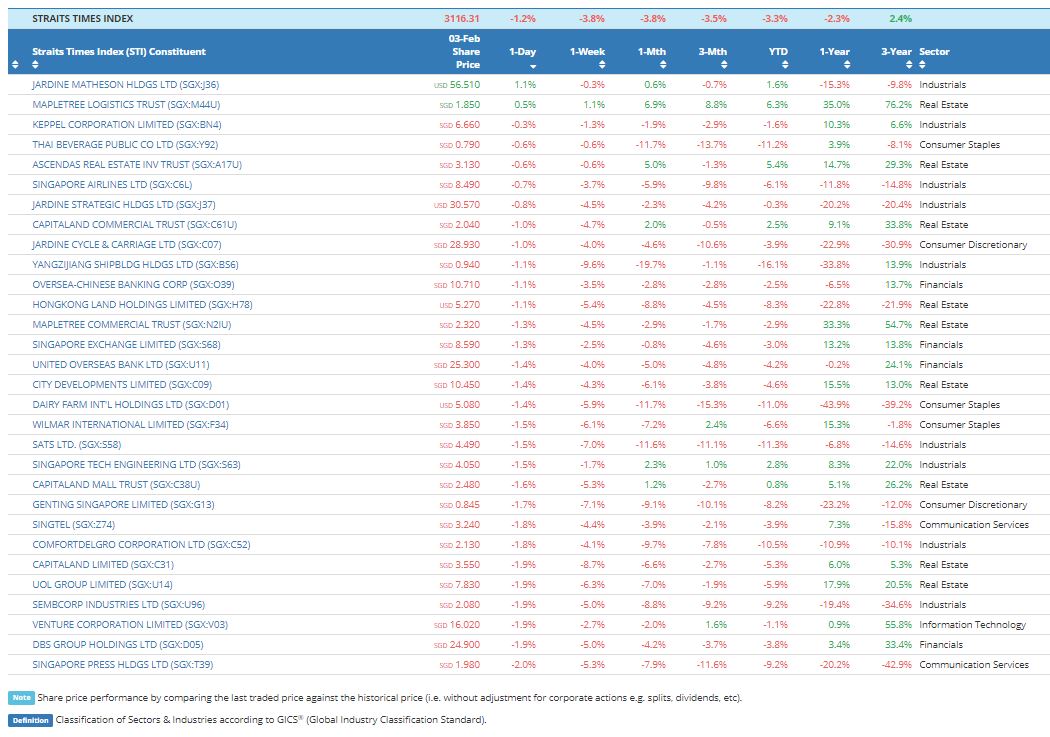Open SATS Ltd. link
The width and height of the screenshot is (1050, 737).
[76, 444]
